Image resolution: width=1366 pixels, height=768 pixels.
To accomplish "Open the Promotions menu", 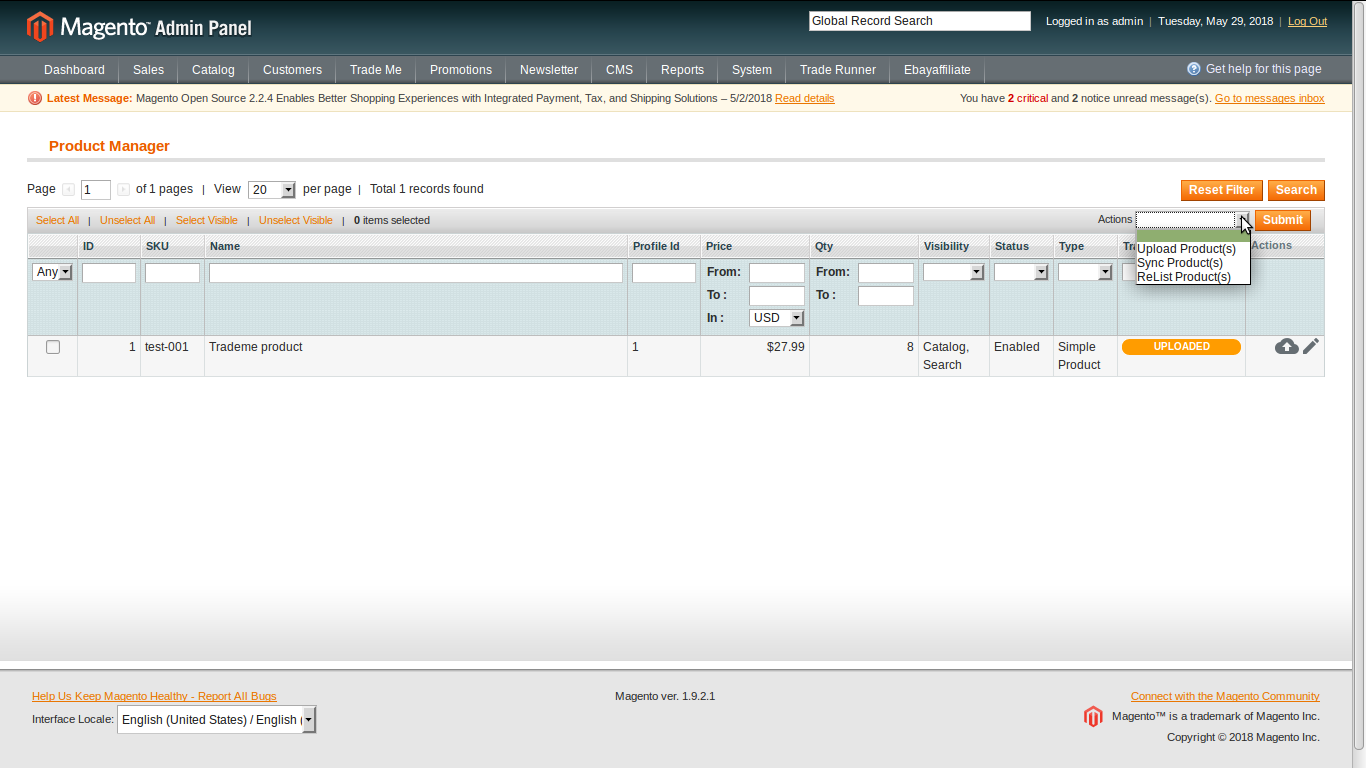I will click(x=461, y=70).
